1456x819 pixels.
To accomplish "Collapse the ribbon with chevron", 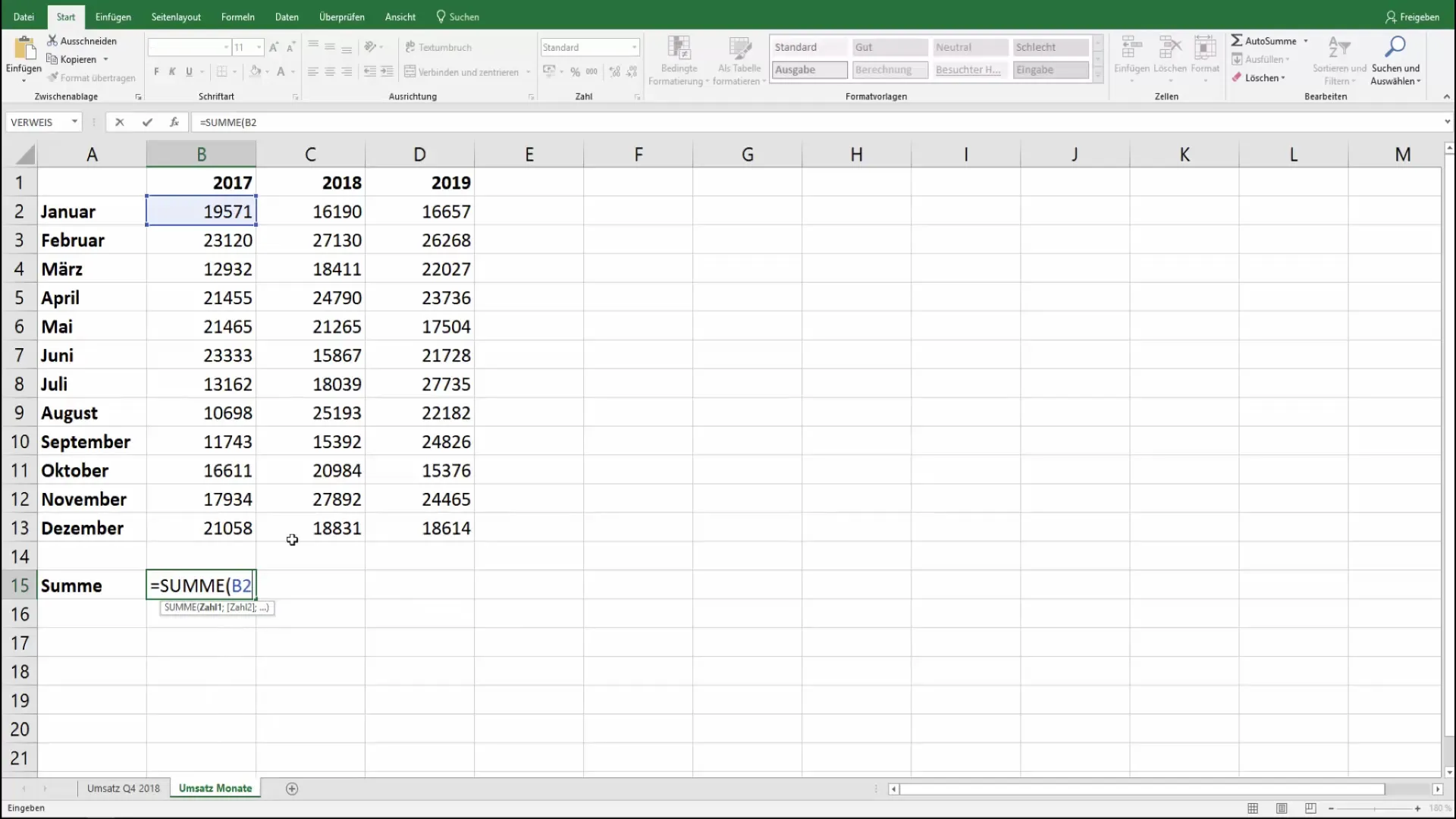I will (x=1446, y=96).
